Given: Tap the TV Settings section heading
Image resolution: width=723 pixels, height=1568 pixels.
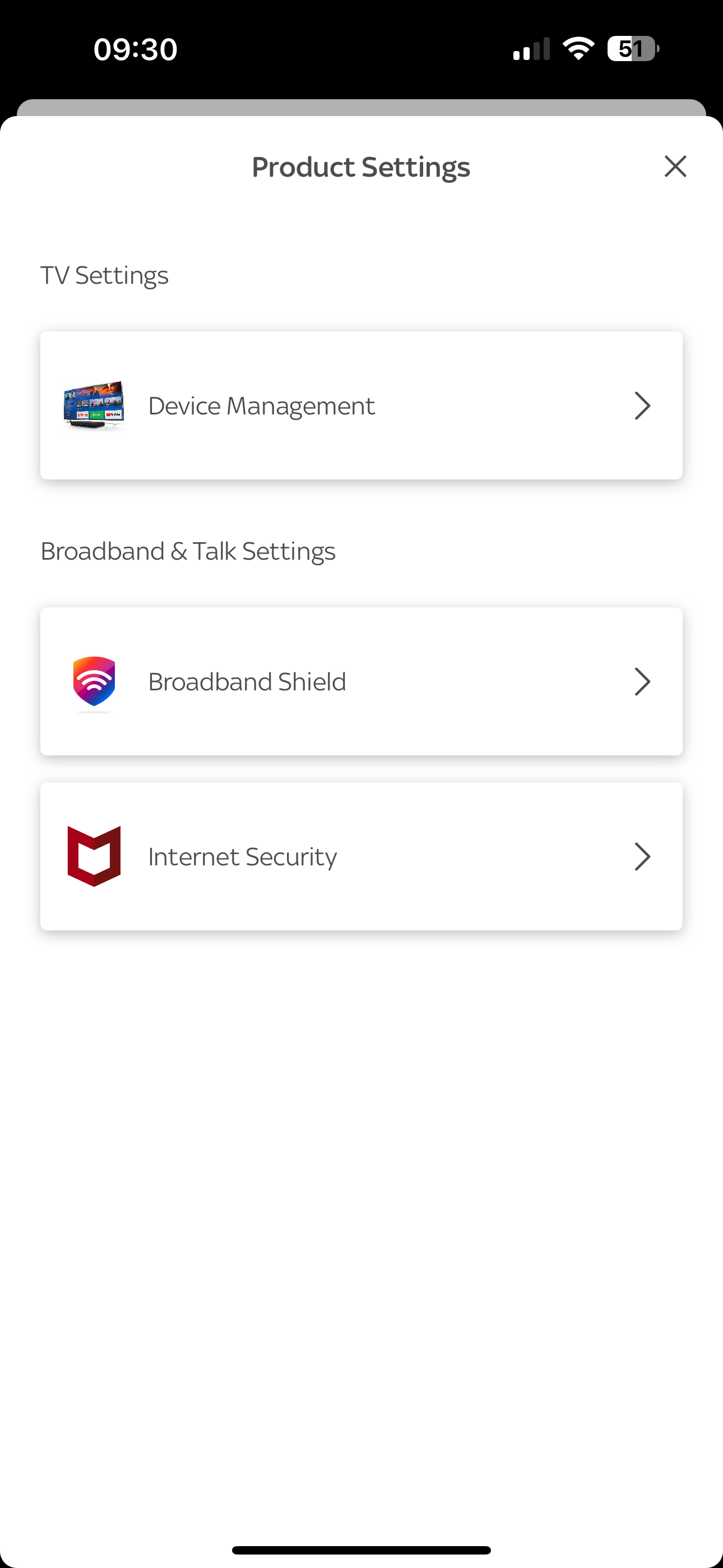Looking at the screenshot, I should [x=104, y=275].
